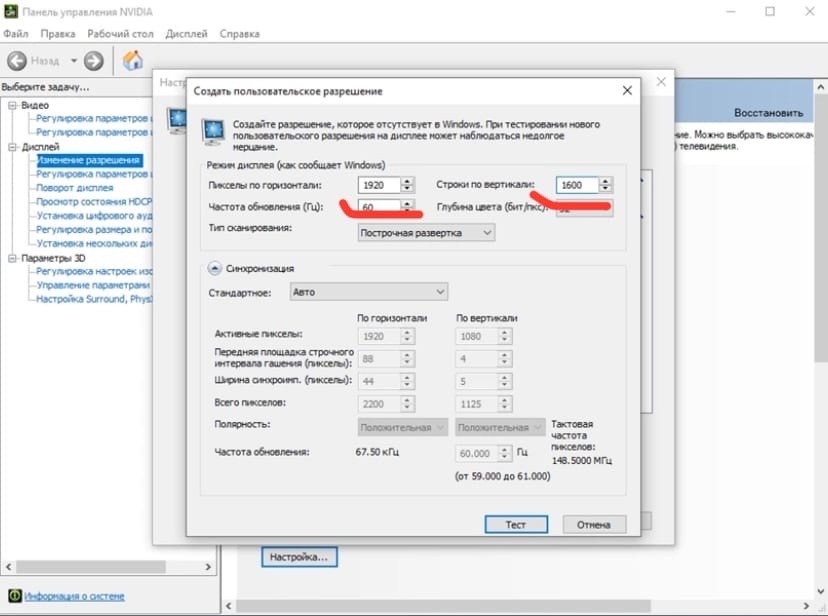Open the Правка menu
Image resolution: width=828 pixels, height=616 pixels.
(x=58, y=34)
